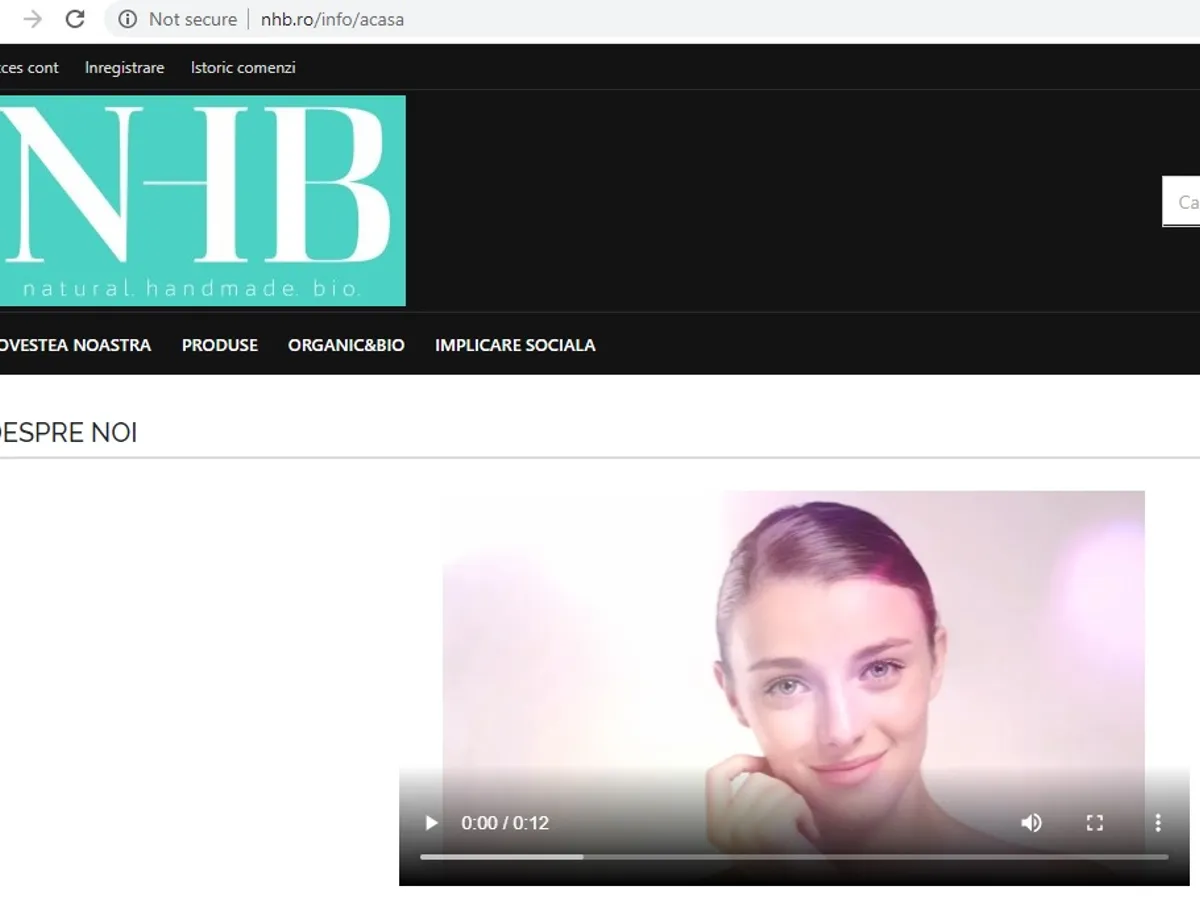This screenshot has height=900, width=1200.
Task: Navigate to IMPLICARE SOCIALA
Action: pyautogui.click(x=515, y=345)
